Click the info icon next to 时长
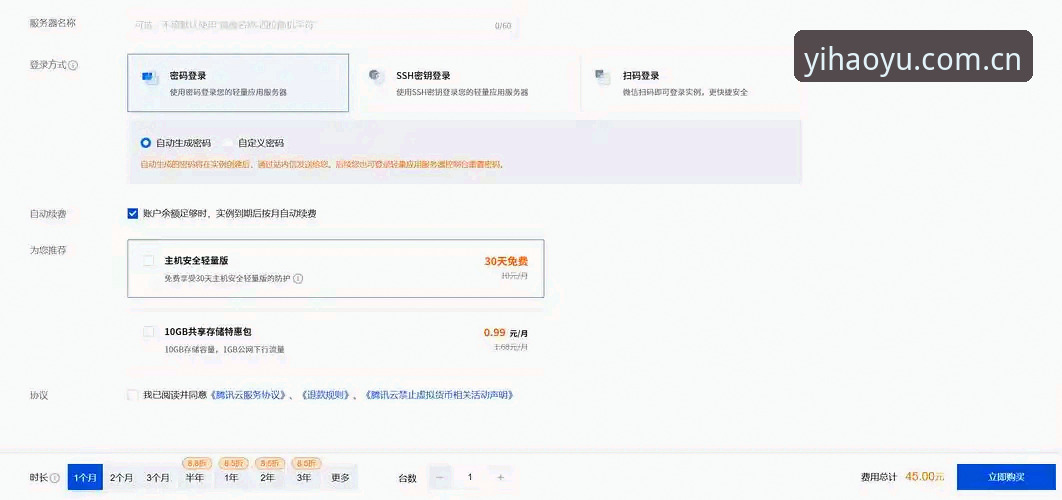The width and height of the screenshot is (1062, 500). [55, 478]
